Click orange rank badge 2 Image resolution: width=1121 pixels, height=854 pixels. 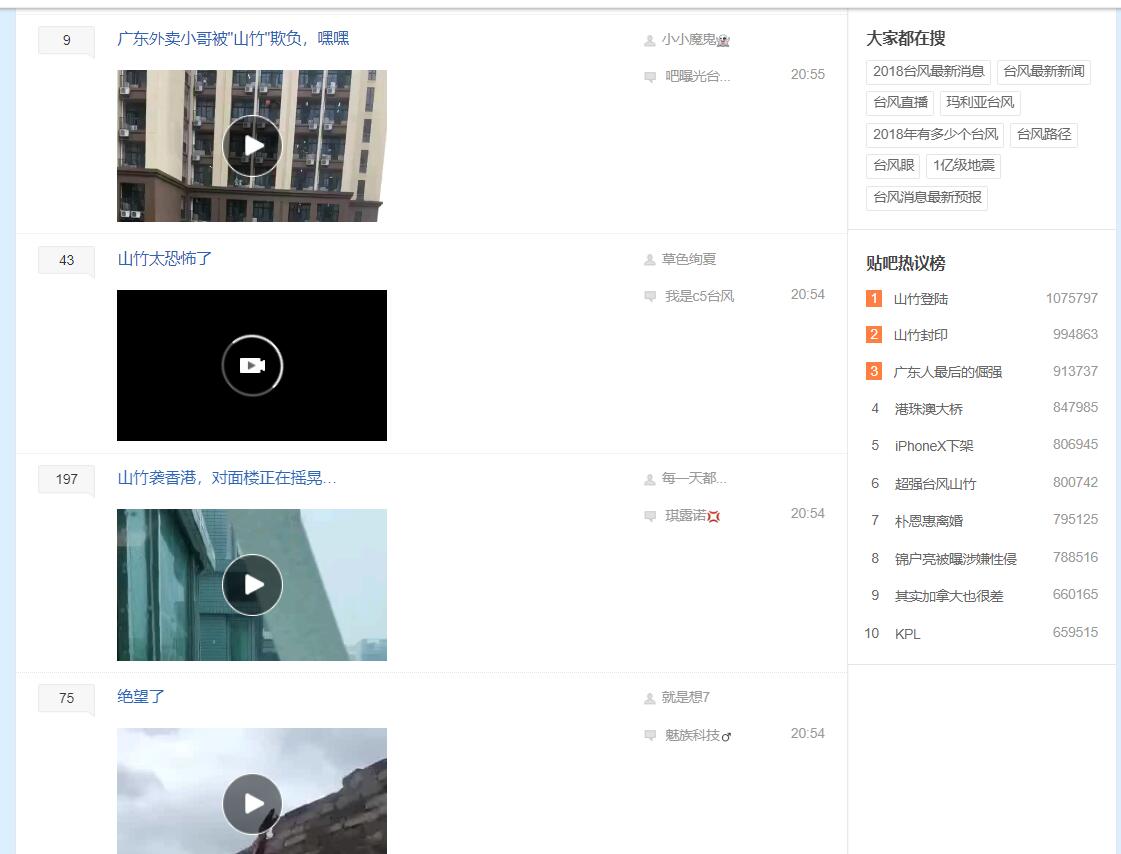[x=874, y=334]
